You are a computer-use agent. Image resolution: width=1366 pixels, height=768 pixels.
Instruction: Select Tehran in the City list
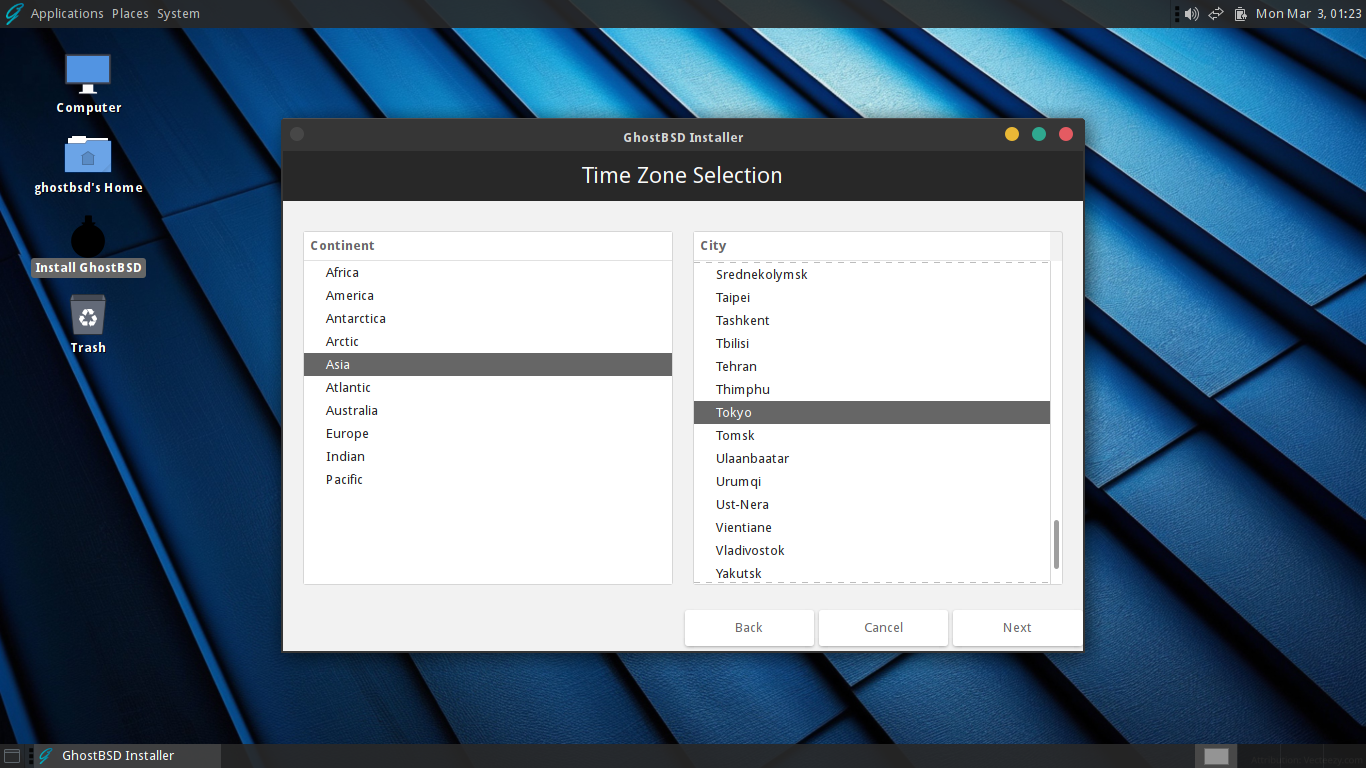click(872, 367)
